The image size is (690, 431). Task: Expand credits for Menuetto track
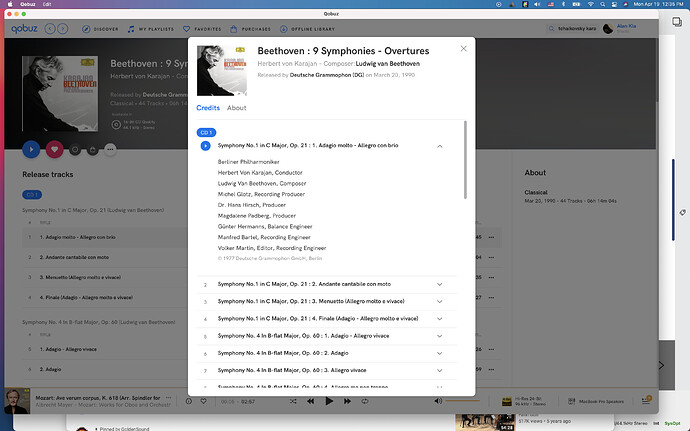tap(440, 302)
